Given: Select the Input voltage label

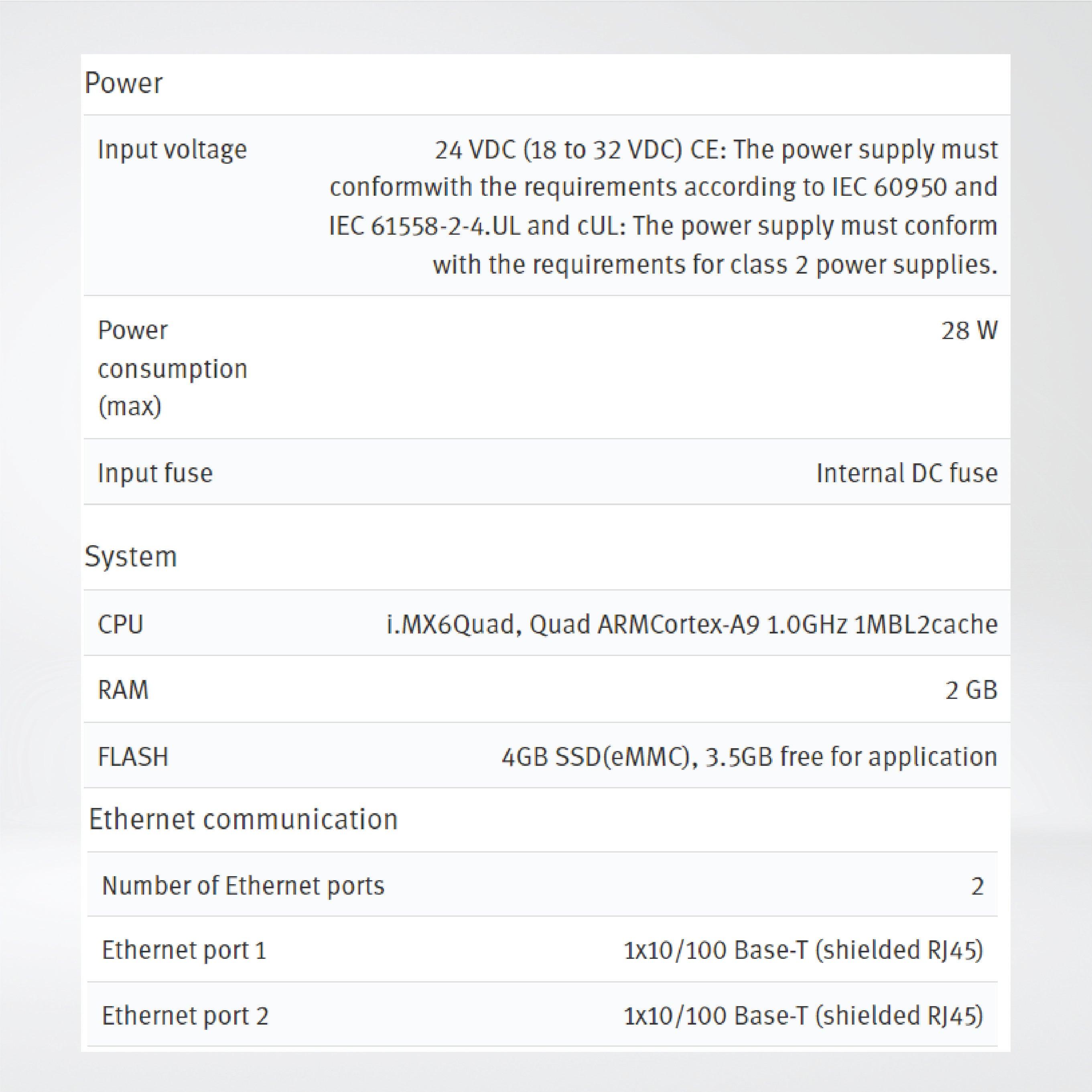Looking at the screenshot, I should click(x=173, y=150).
